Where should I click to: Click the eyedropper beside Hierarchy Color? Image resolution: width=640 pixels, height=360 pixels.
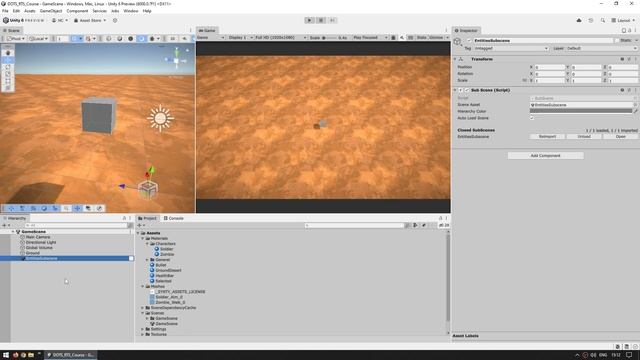[x=635, y=111]
